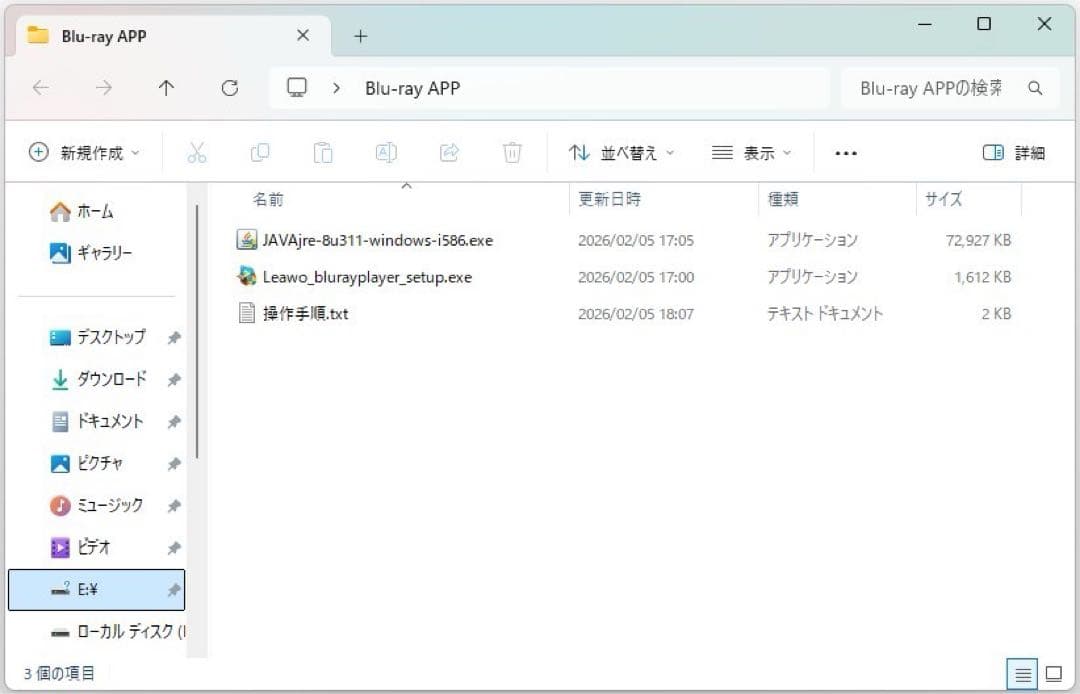Image resolution: width=1080 pixels, height=694 pixels.
Task: Select file name 操作手順.txt
Action: [305, 313]
